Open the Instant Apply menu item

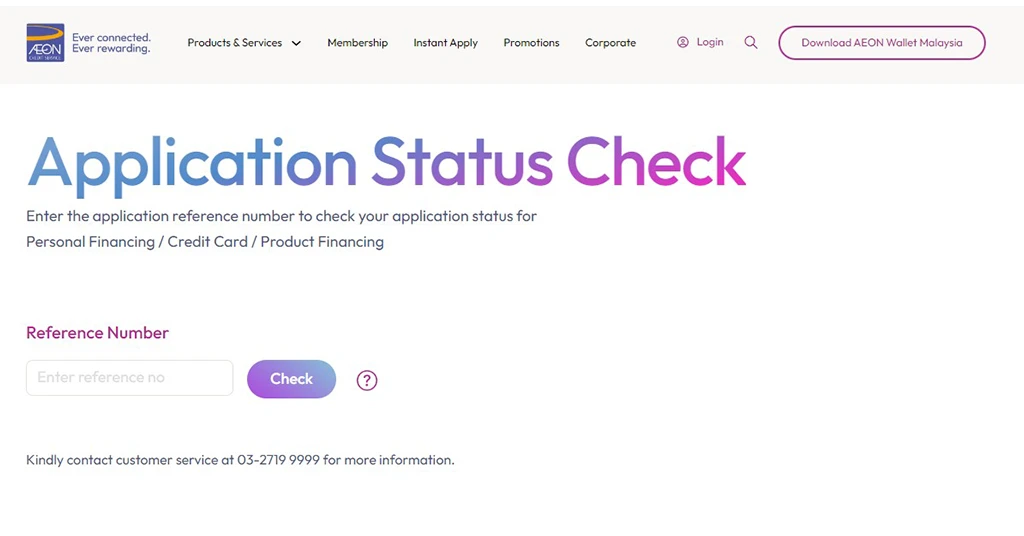coord(445,43)
